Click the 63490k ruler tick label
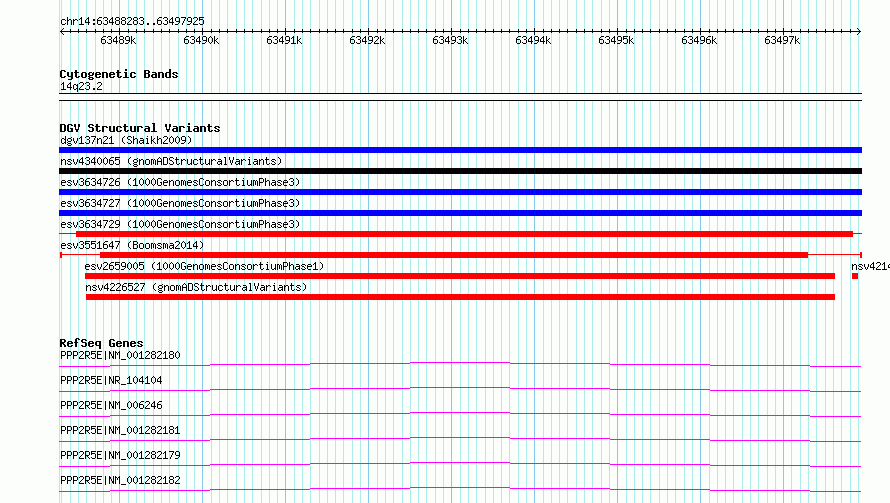This screenshot has width=890, height=503. (201, 40)
